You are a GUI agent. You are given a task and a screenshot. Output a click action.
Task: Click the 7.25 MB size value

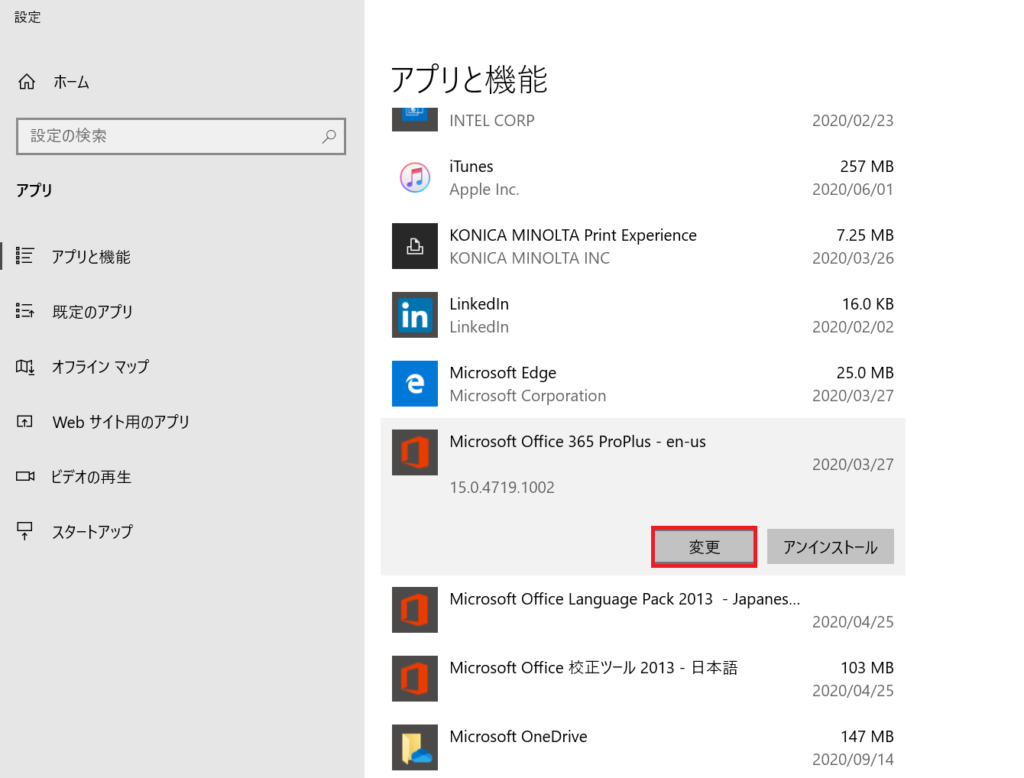865,235
